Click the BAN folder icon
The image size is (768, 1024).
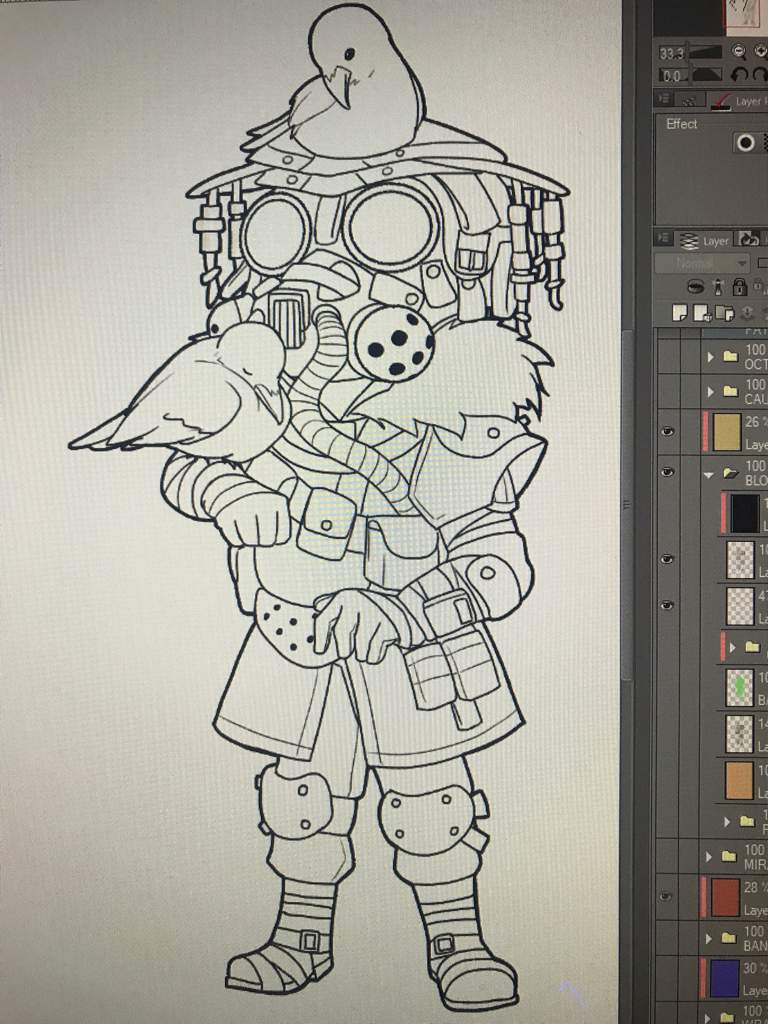pos(729,938)
